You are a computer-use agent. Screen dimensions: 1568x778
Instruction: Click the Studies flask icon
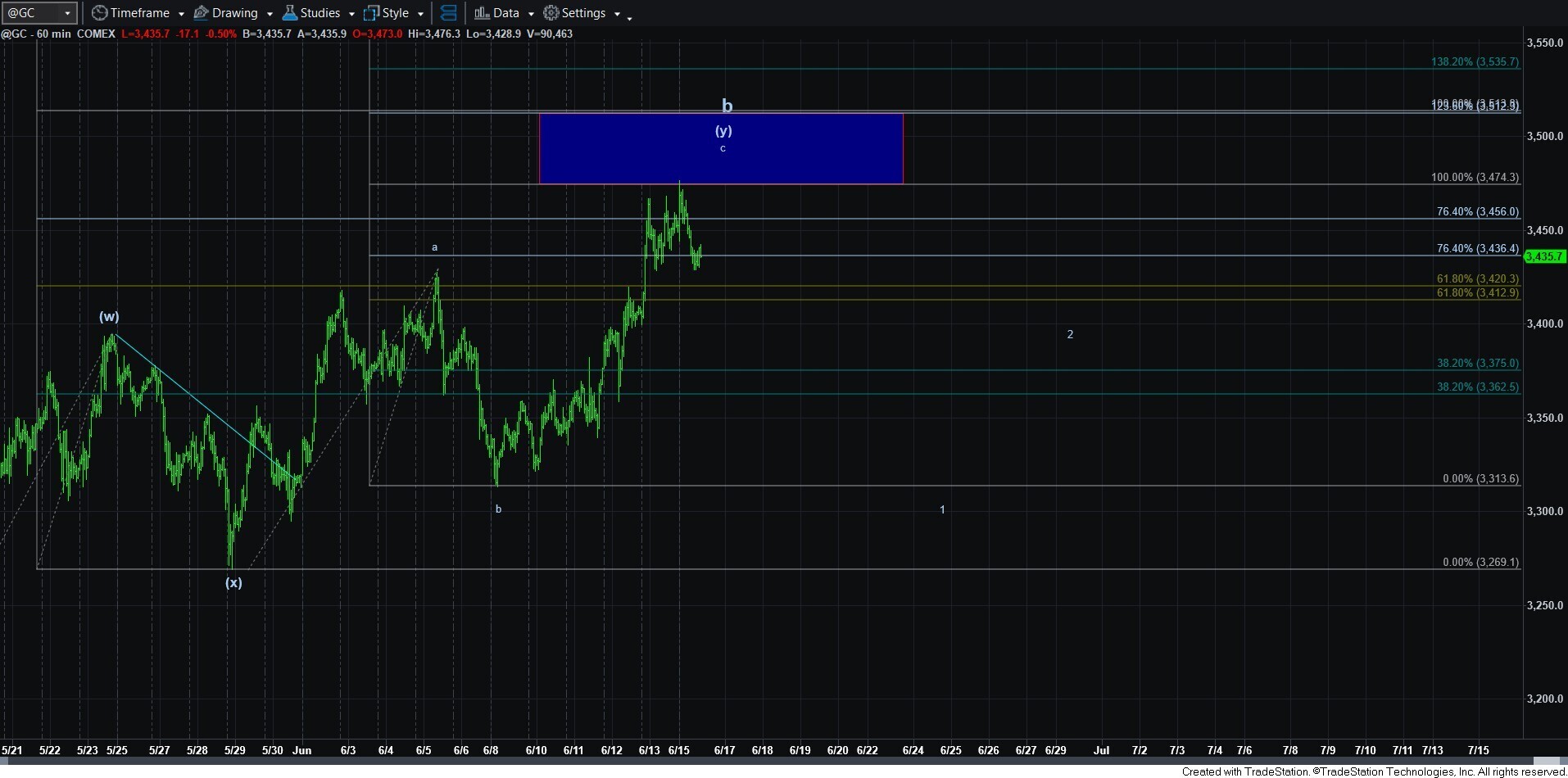(x=289, y=13)
